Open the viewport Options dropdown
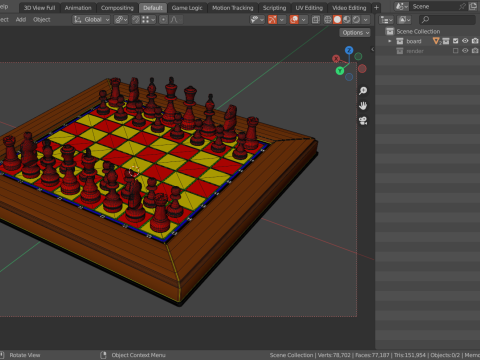 (x=355, y=33)
